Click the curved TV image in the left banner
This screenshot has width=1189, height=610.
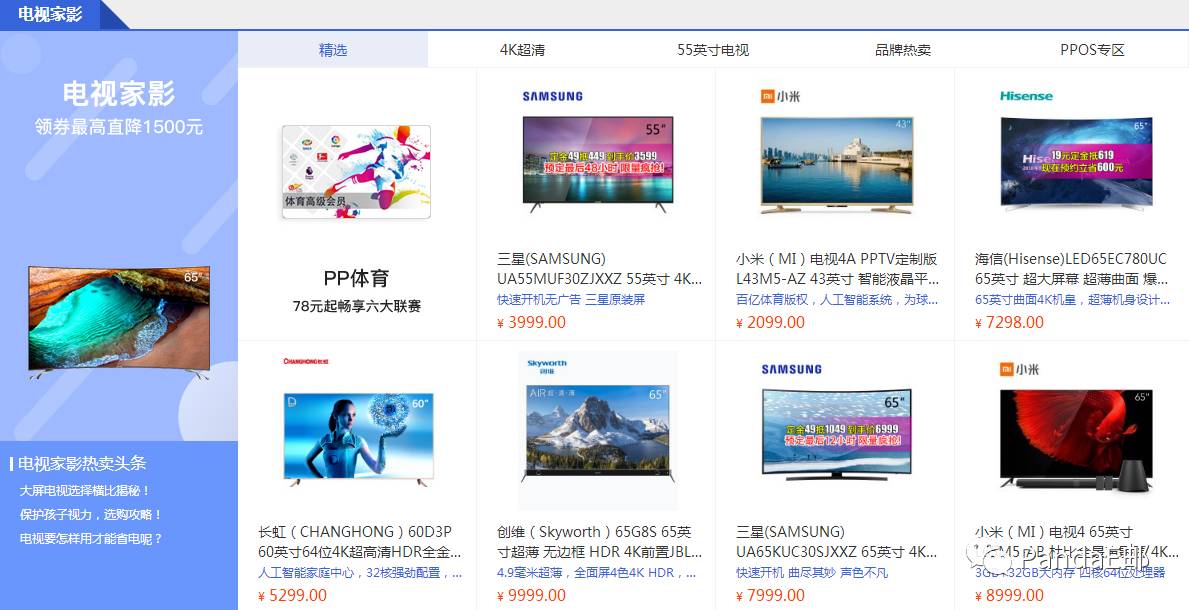pyautogui.click(x=119, y=322)
